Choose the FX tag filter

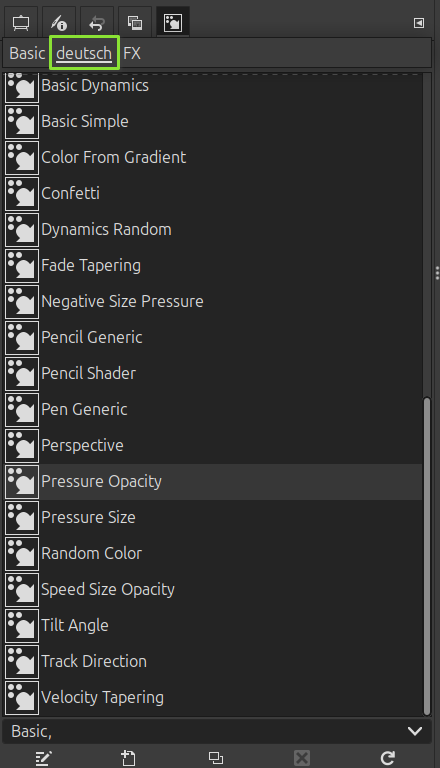pos(132,53)
